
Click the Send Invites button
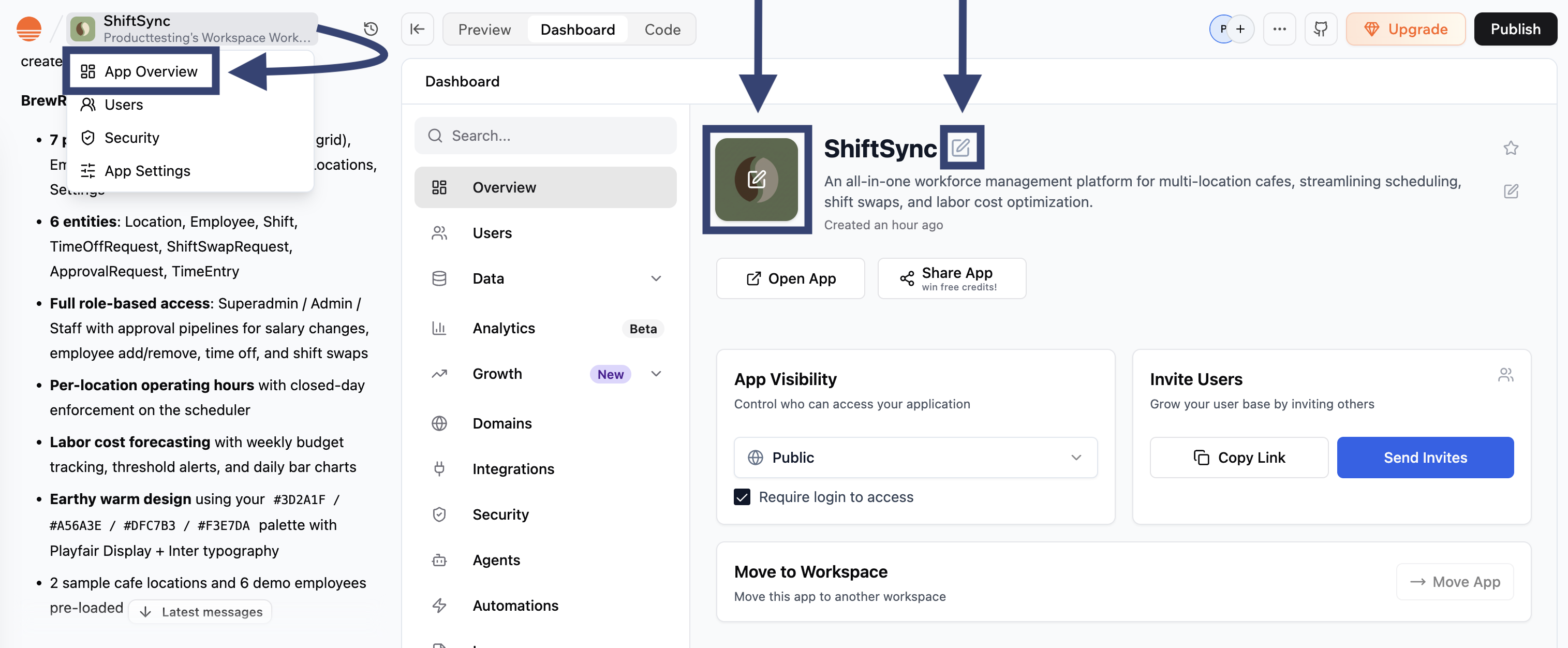click(x=1425, y=458)
